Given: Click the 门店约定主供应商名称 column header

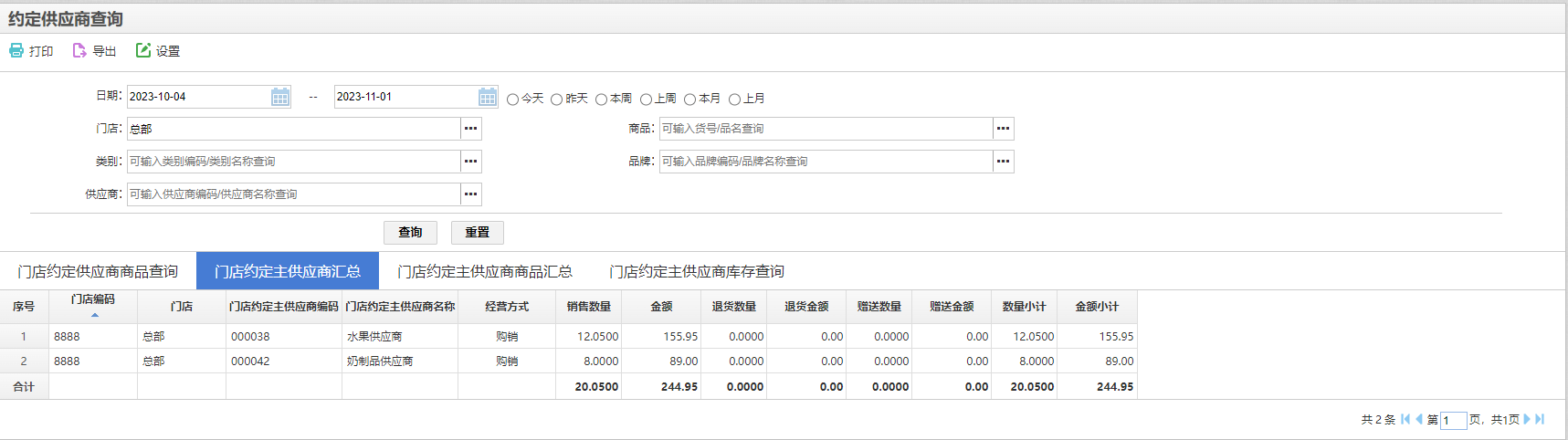Looking at the screenshot, I should (x=400, y=307).
